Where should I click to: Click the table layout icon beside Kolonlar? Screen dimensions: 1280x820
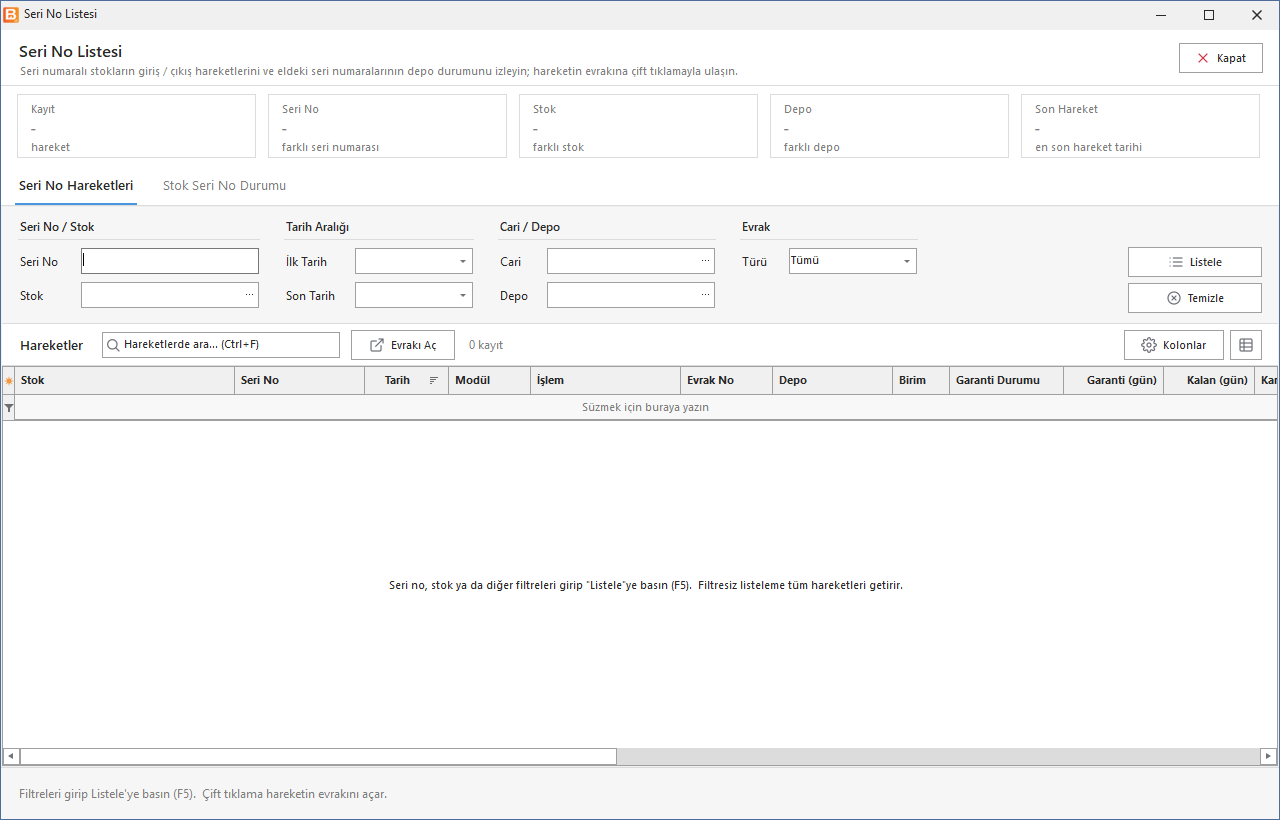(1246, 345)
